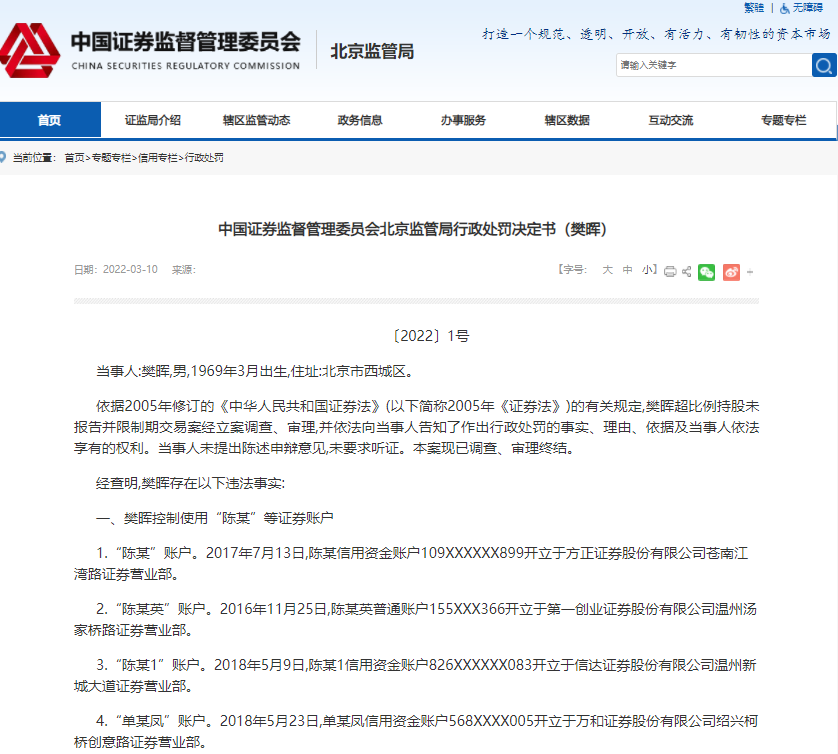Click the paragraph on “陈某英”账户

click(x=415, y=620)
